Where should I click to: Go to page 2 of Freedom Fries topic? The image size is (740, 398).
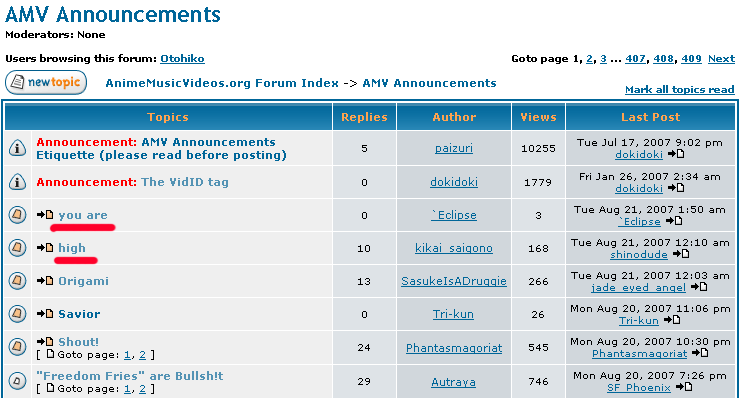click(143, 389)
